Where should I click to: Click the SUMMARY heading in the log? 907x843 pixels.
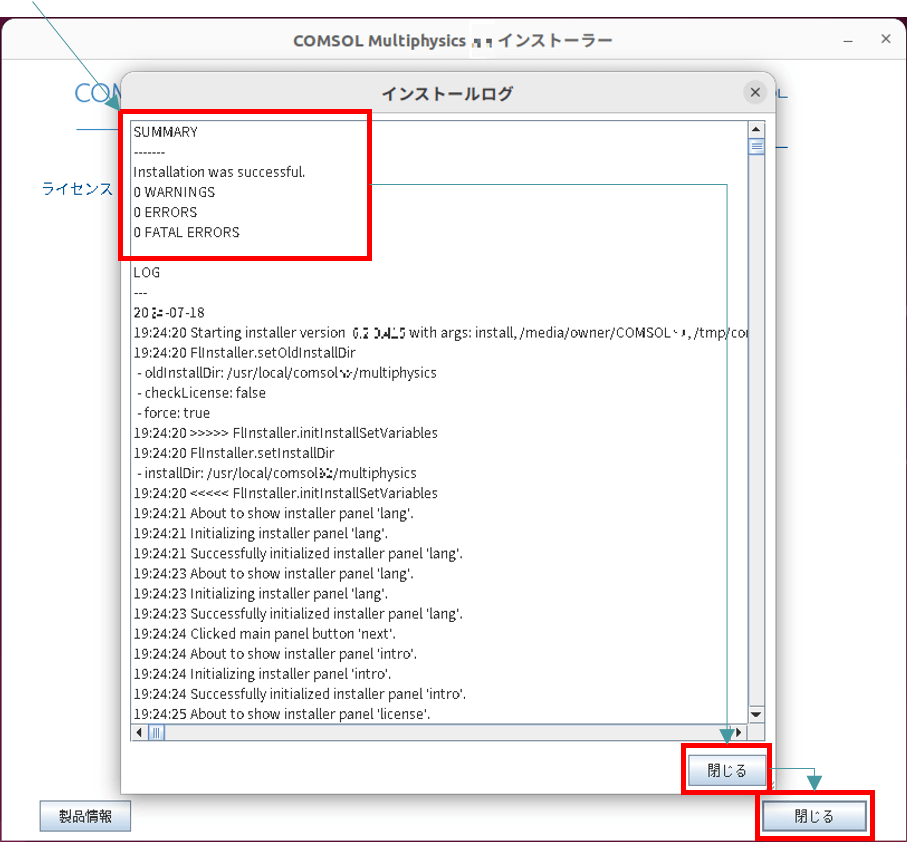click(165, 132)
